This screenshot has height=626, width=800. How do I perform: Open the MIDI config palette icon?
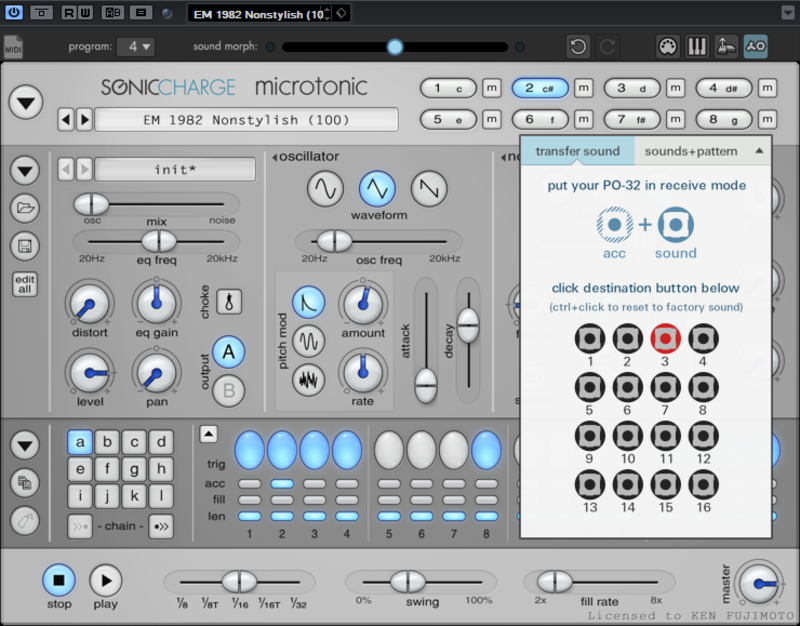668,46
